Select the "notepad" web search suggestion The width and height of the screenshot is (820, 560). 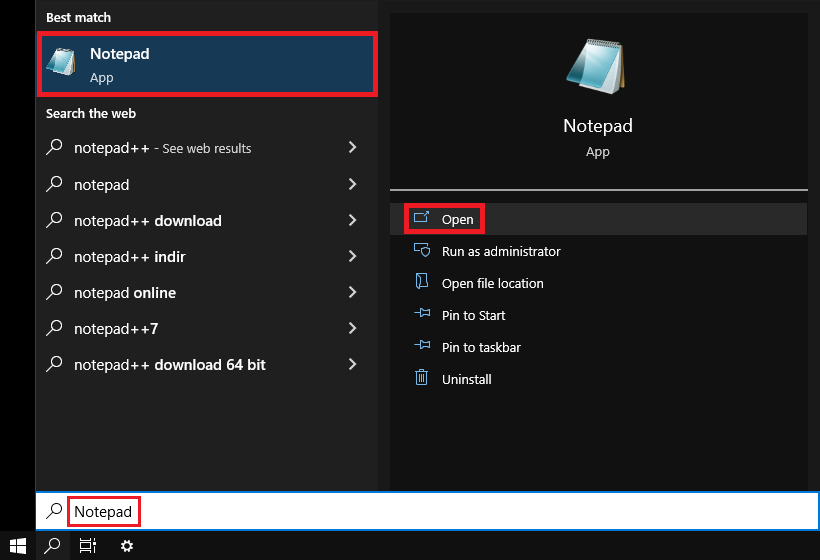207,184
